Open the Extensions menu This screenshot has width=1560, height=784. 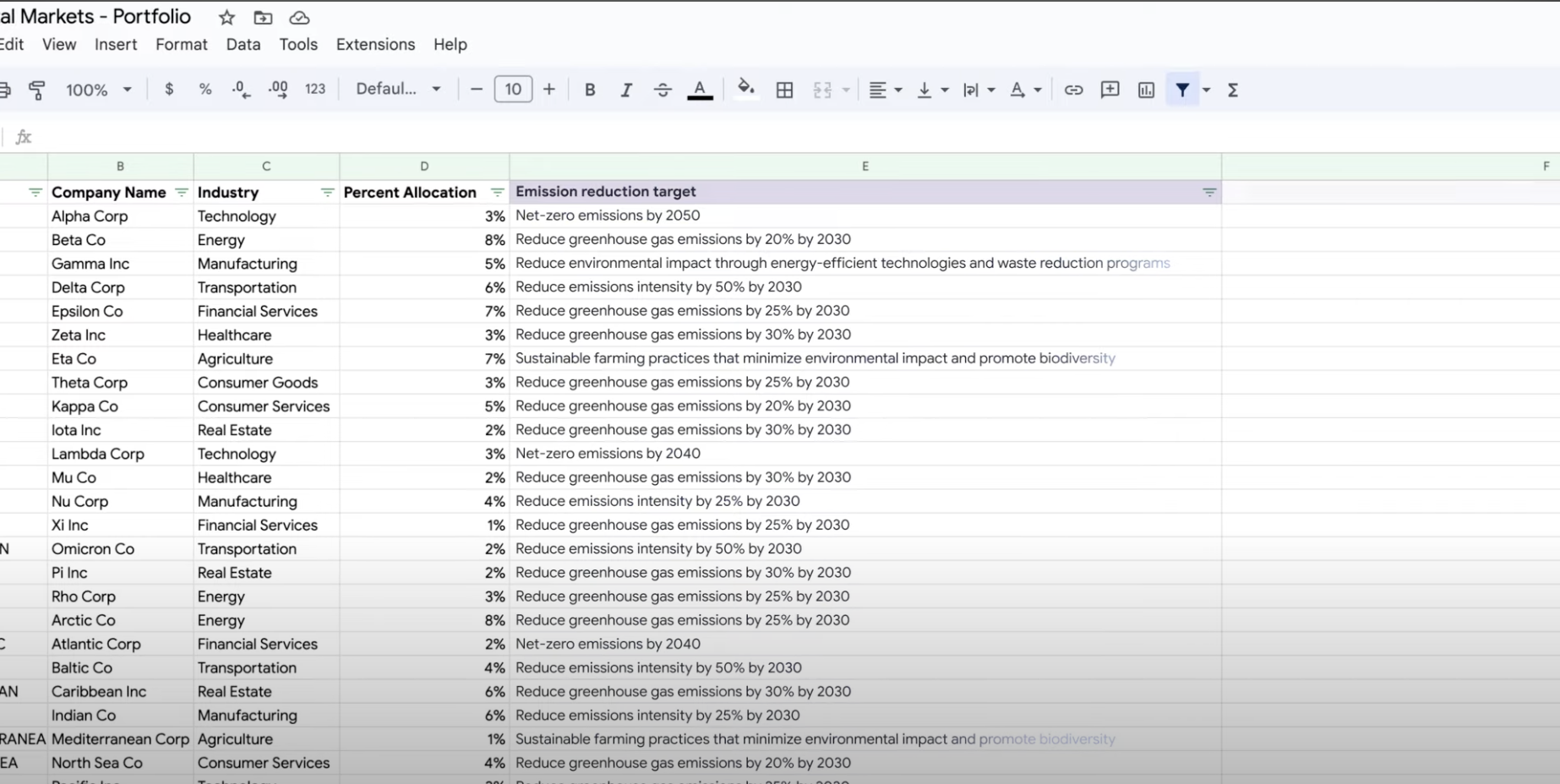tap(375, 44)
